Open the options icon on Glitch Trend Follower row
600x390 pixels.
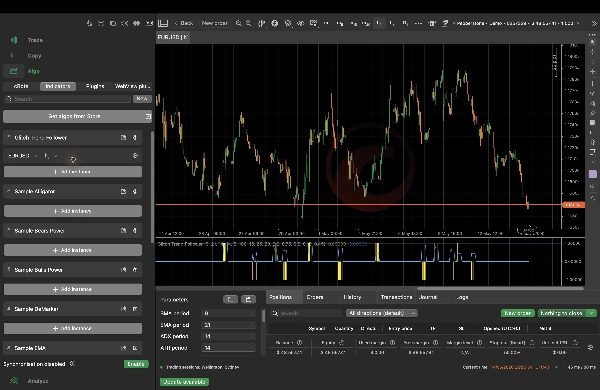[135, 137]
